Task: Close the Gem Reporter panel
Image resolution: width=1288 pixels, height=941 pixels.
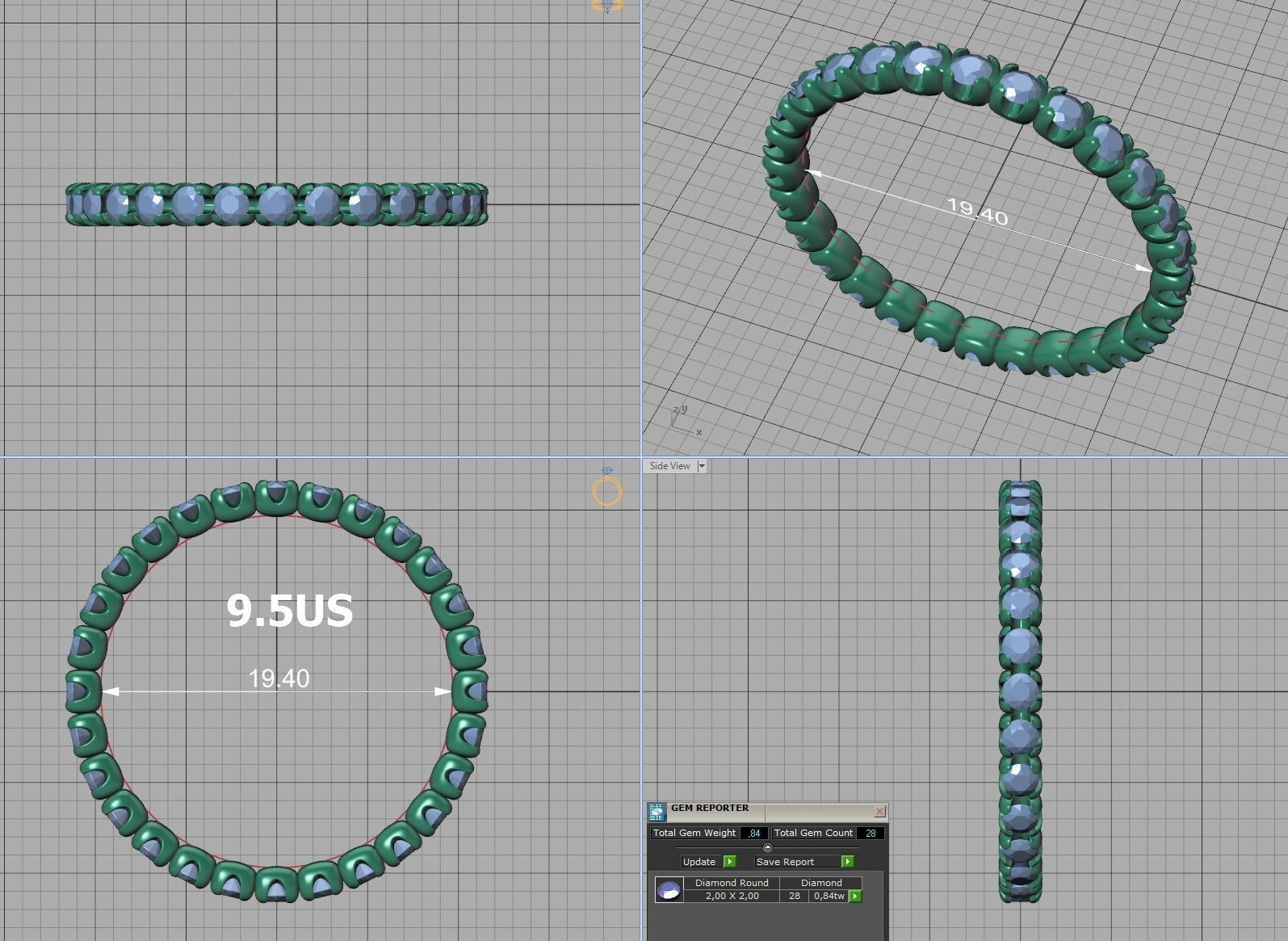Action: pyautogui.click(x=880, y=811)
